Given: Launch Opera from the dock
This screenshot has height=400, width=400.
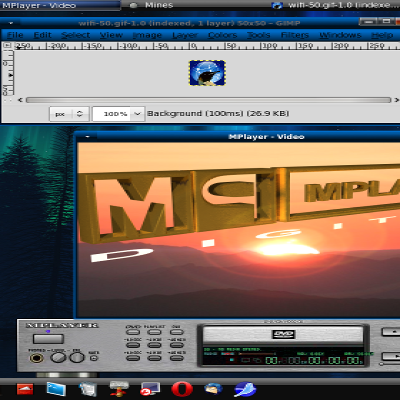Looking at the screenshot, I should [x=182, y=389].
